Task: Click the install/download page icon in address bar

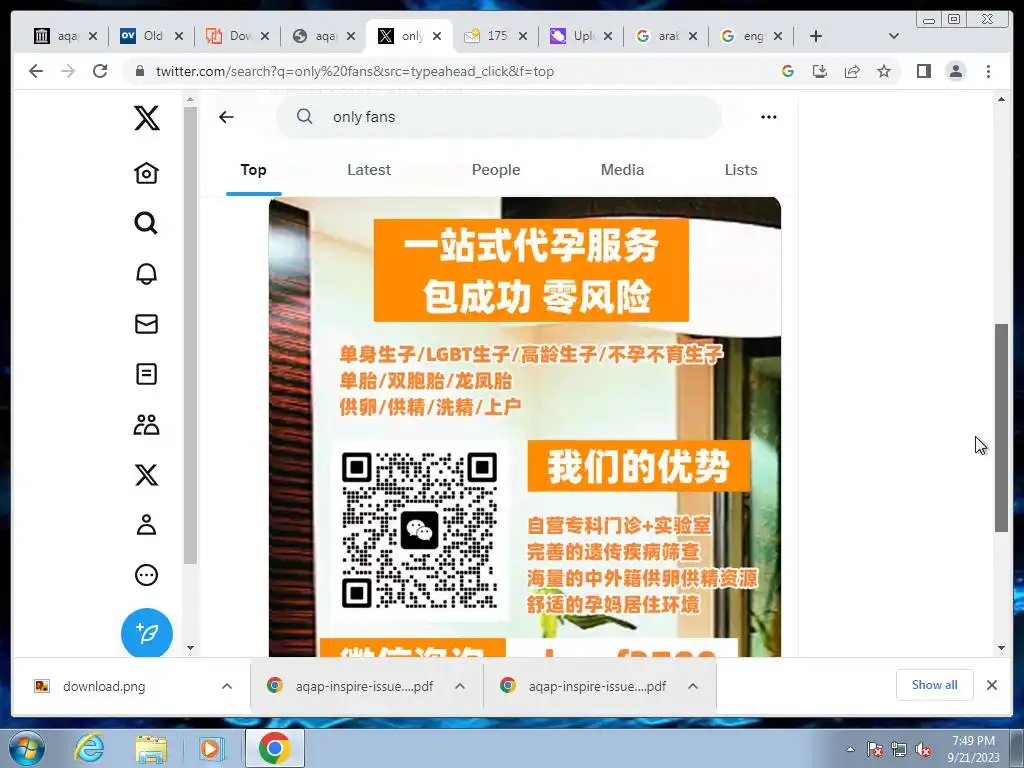Action: pos(820,71)
